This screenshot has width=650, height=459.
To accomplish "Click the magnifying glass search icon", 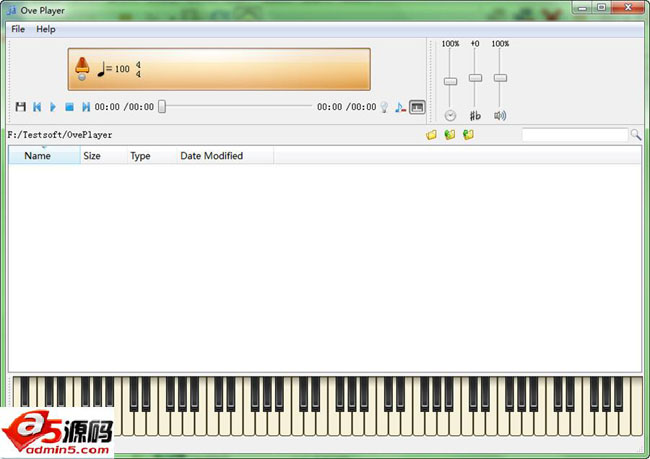I will click(x=635, y=135).
